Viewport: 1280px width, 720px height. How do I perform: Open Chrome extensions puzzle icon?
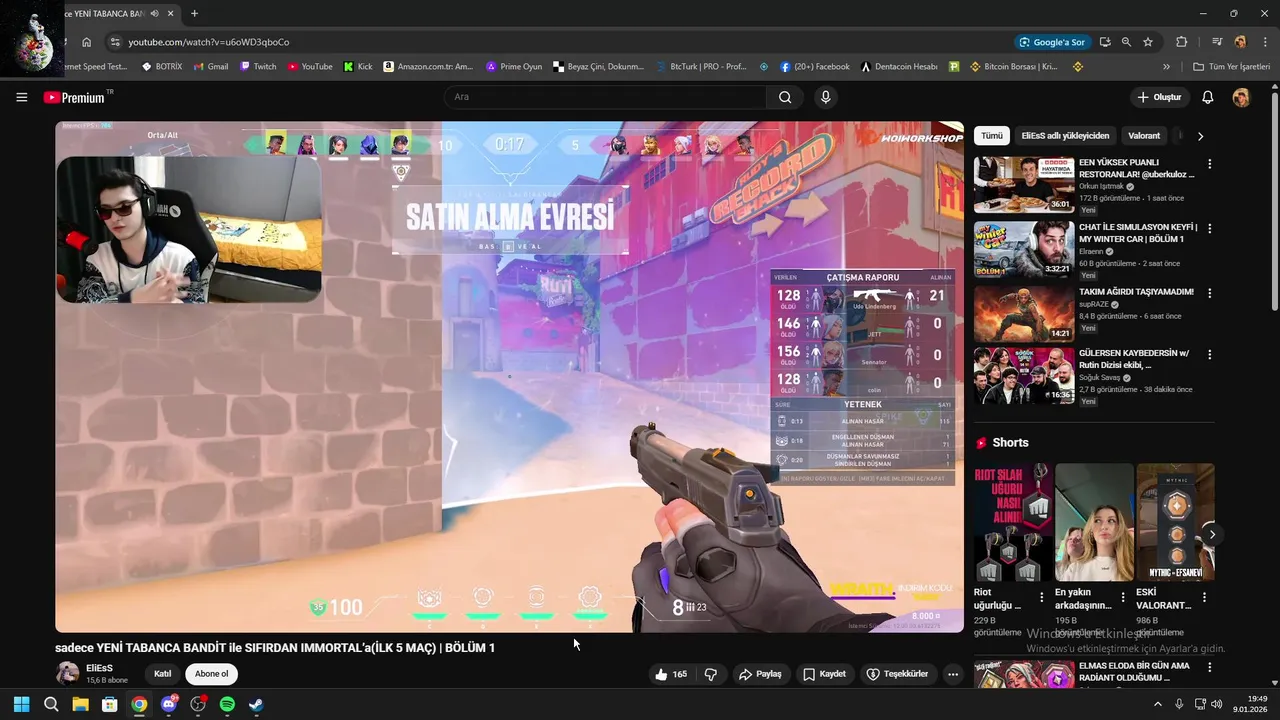click(x=1181, y=42)
